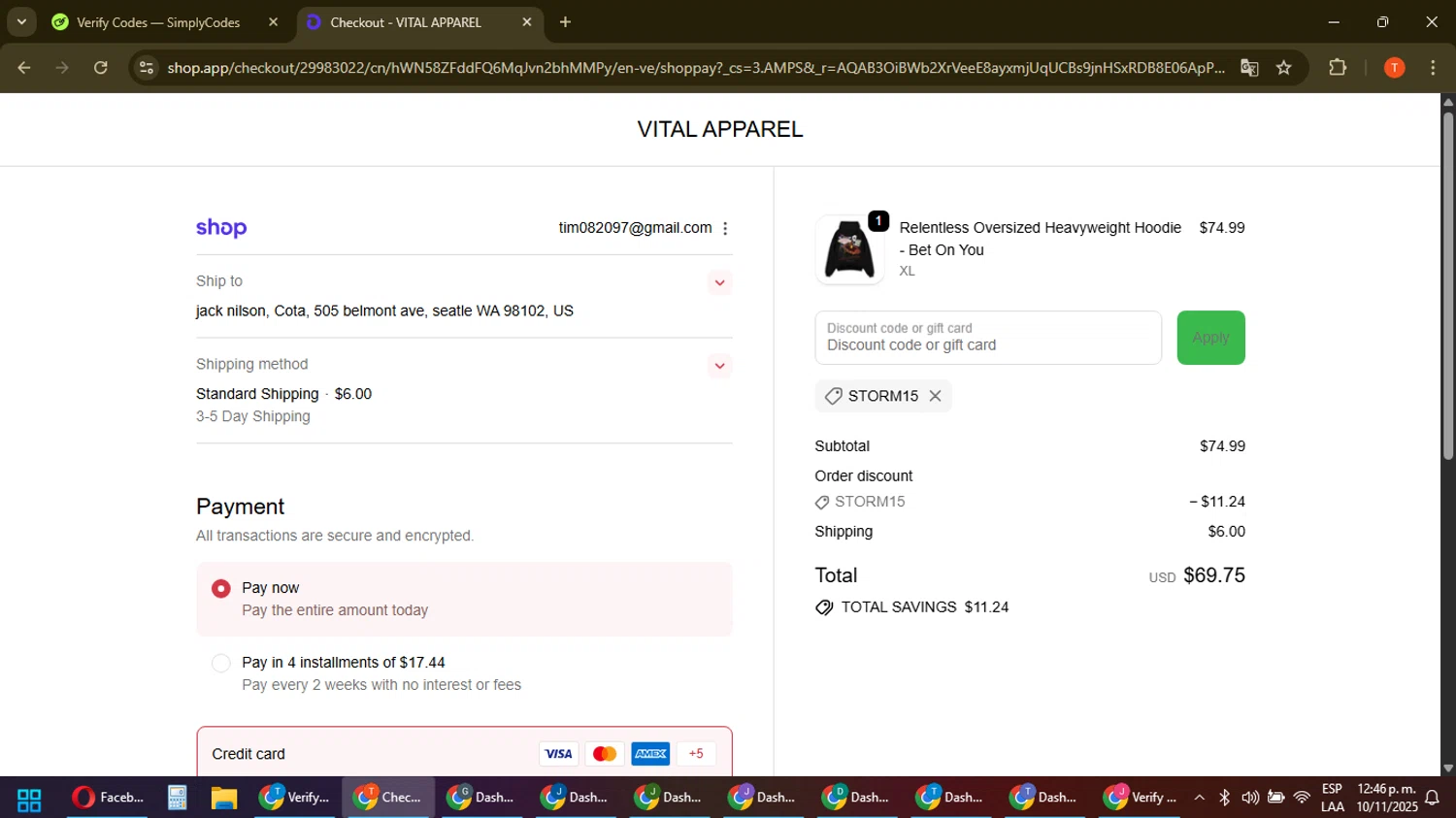The image size is (1456, 818).
Task: View site information icon in address bar
Action: [x=147, y=68]
